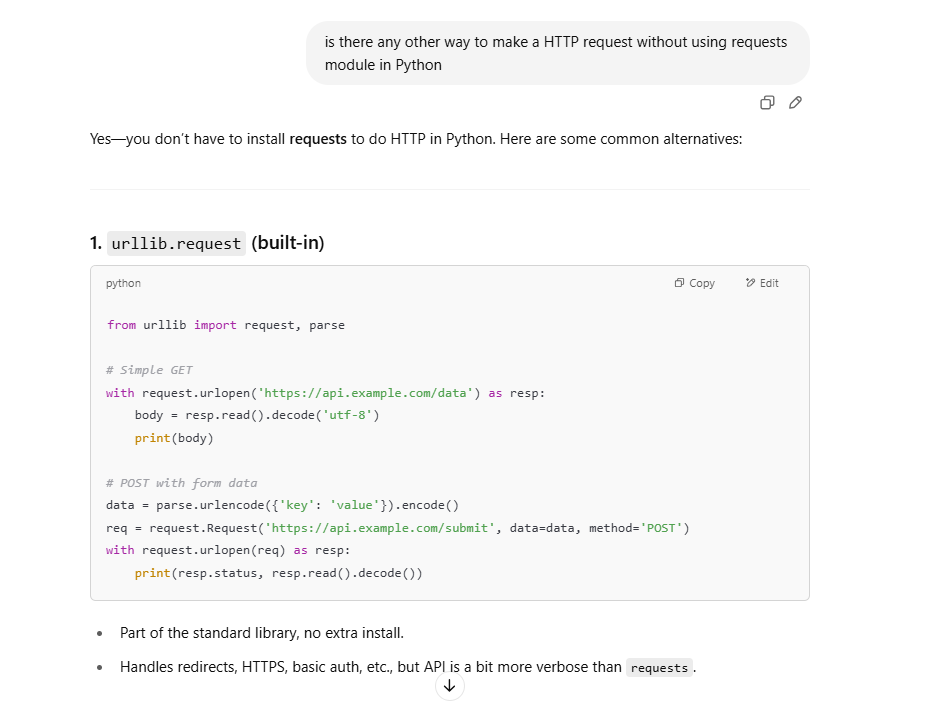Copy the Python code block

(695, 283)
